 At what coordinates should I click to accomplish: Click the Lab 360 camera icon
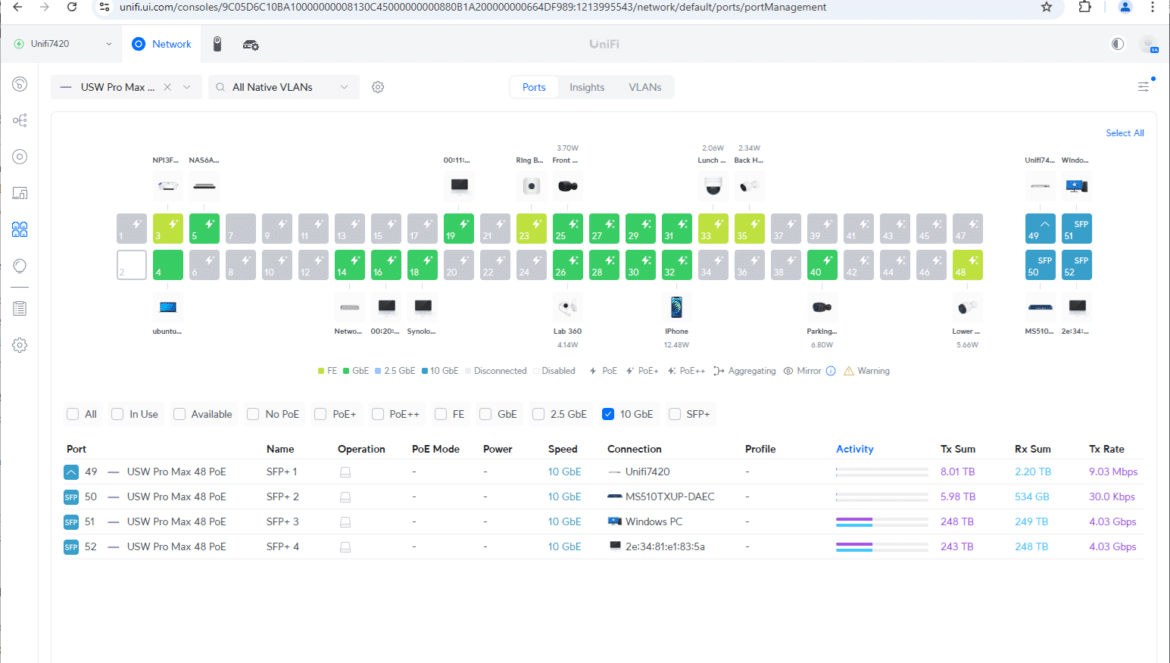coord(567,307)
